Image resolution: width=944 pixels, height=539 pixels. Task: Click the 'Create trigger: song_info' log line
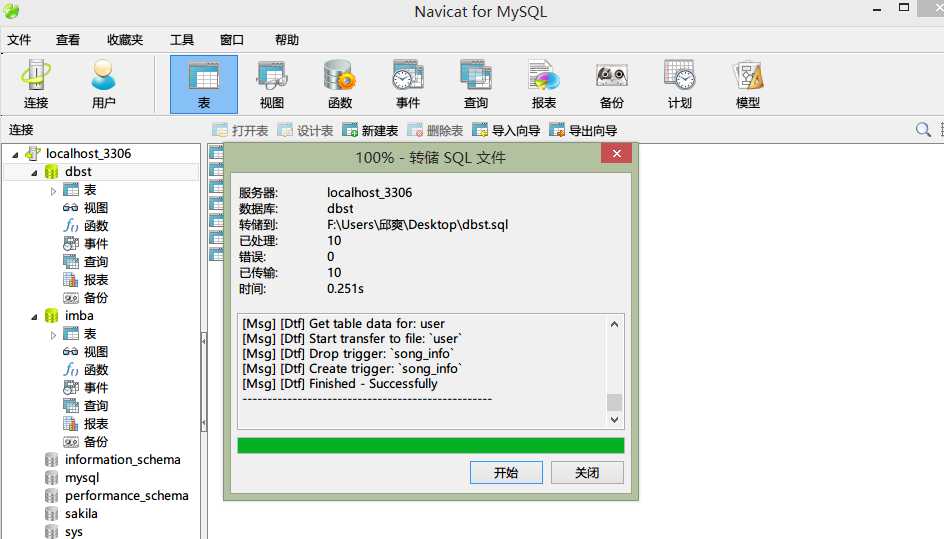[x=352, y=369]
